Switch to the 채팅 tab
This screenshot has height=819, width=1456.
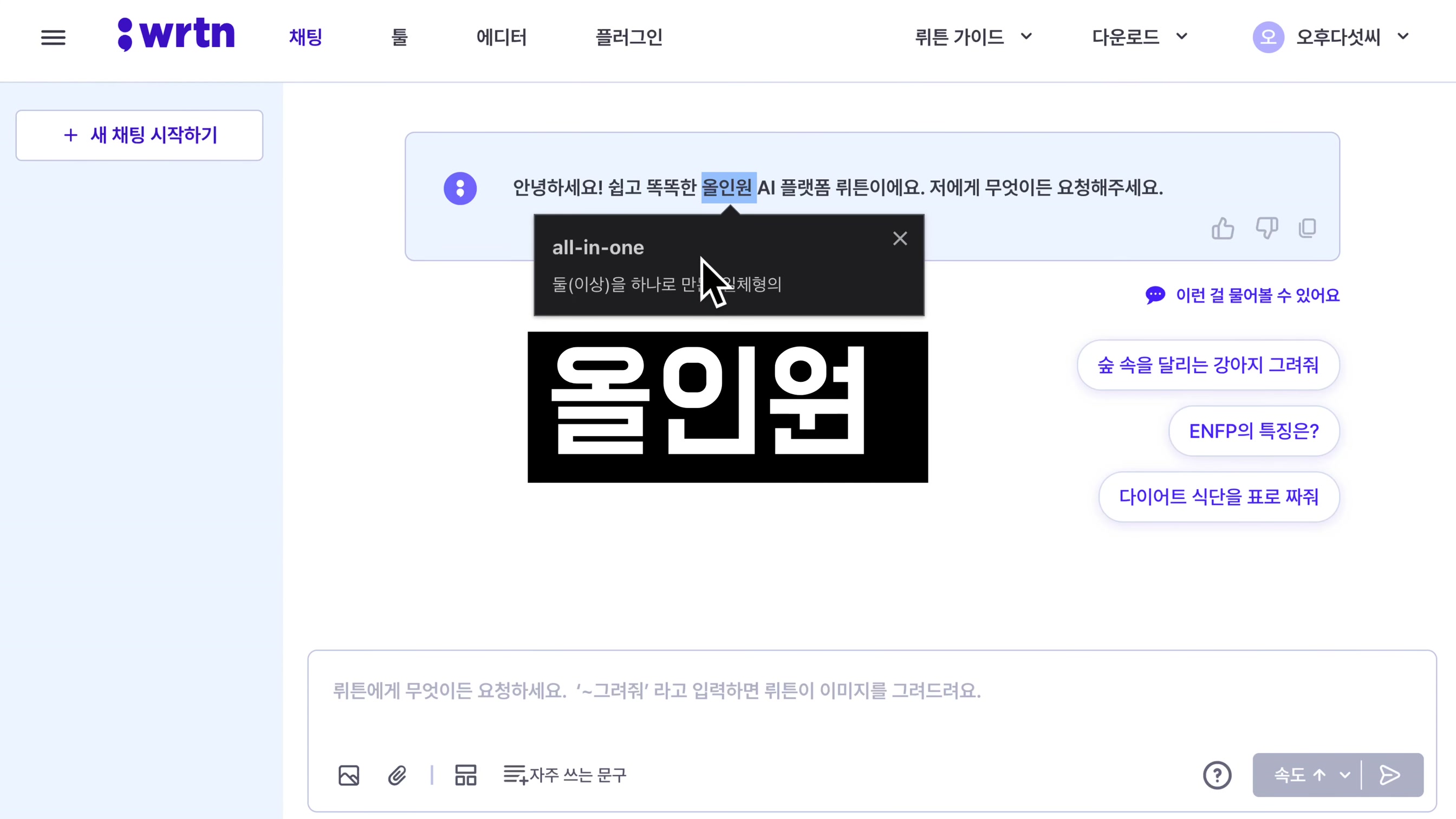pos(306,37)
